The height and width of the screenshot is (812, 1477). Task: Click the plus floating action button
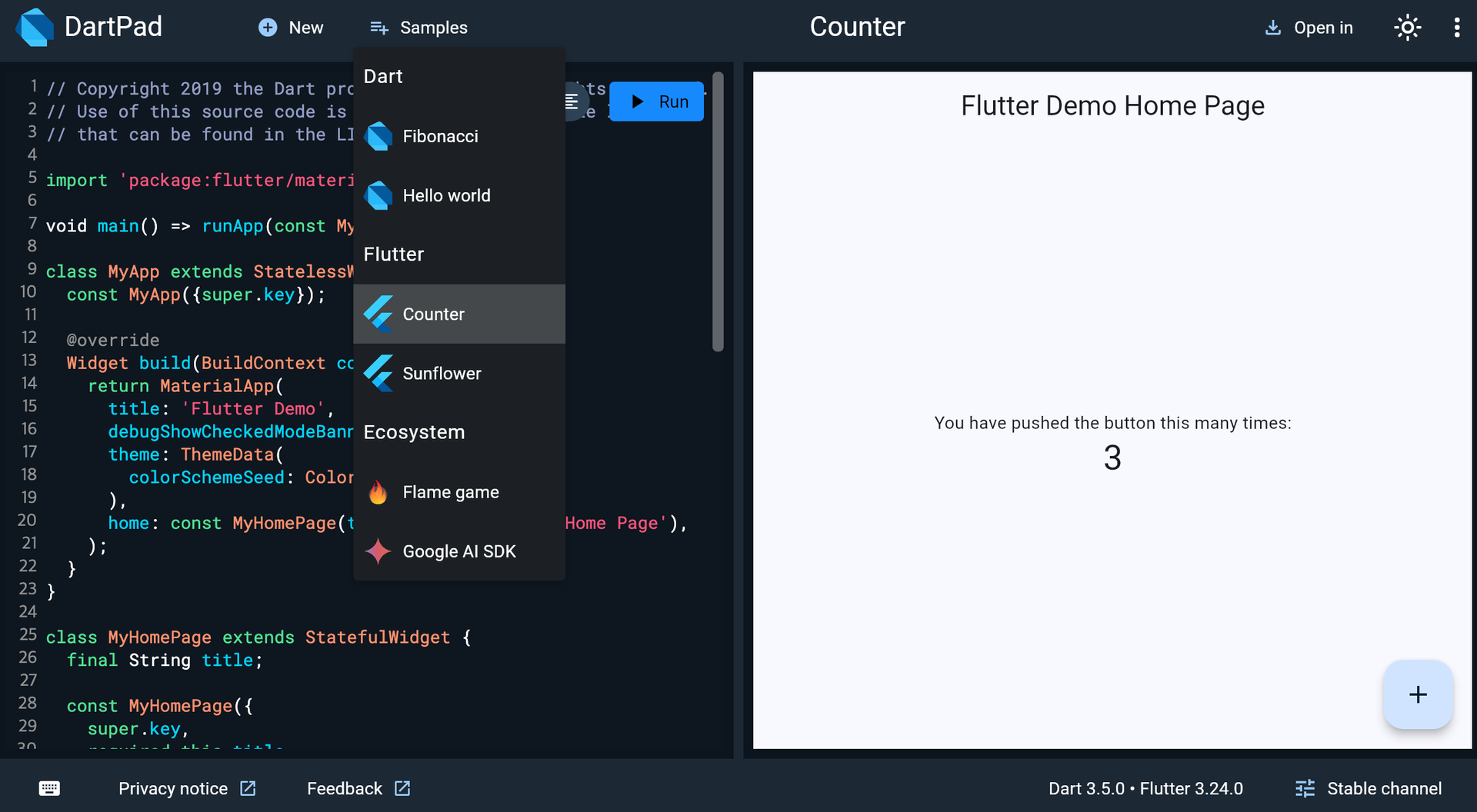tap(1418, 694)
